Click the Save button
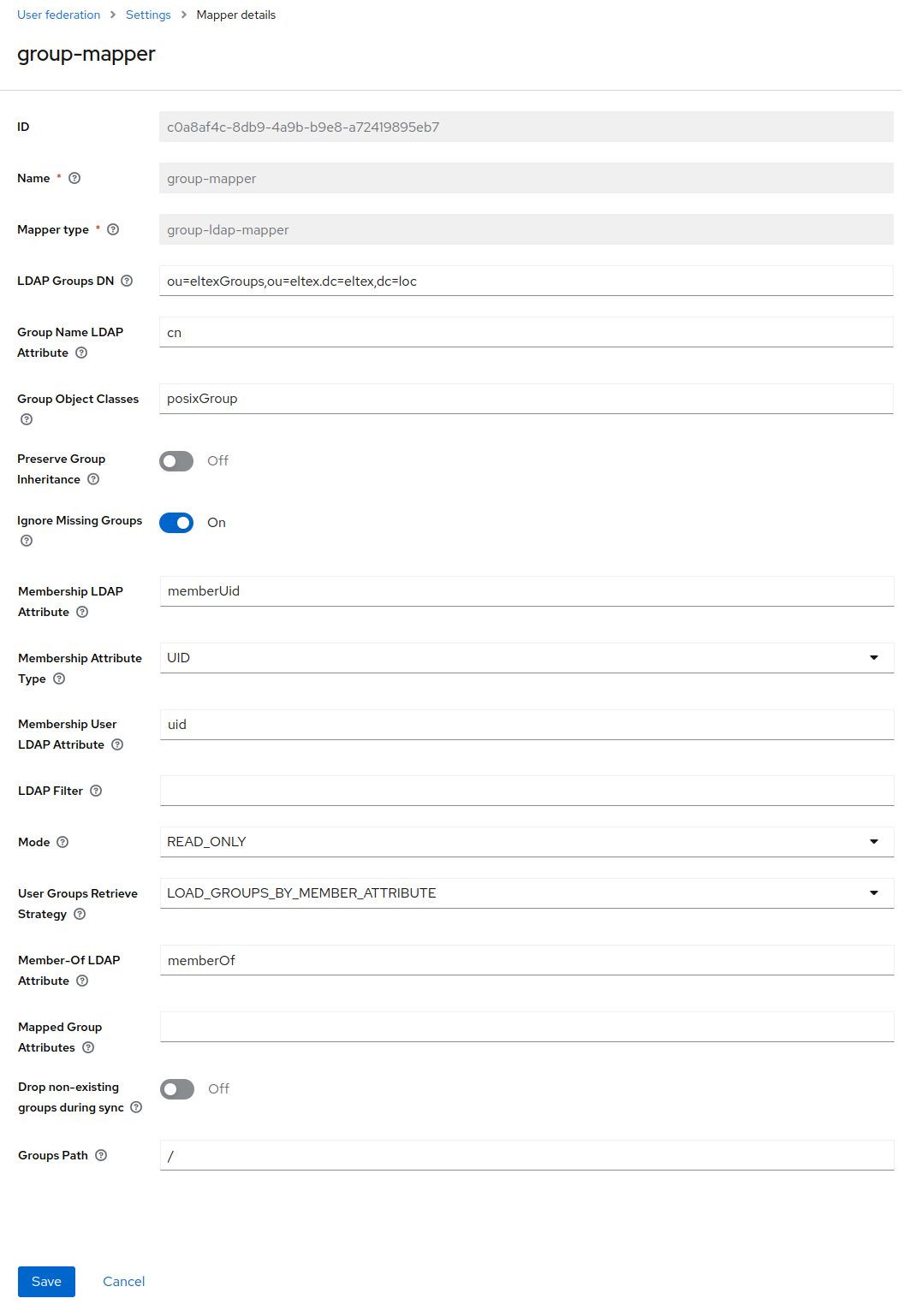Image resolution: width=910 pixels, height=1316 pixels. click(x=46, y=1282)
